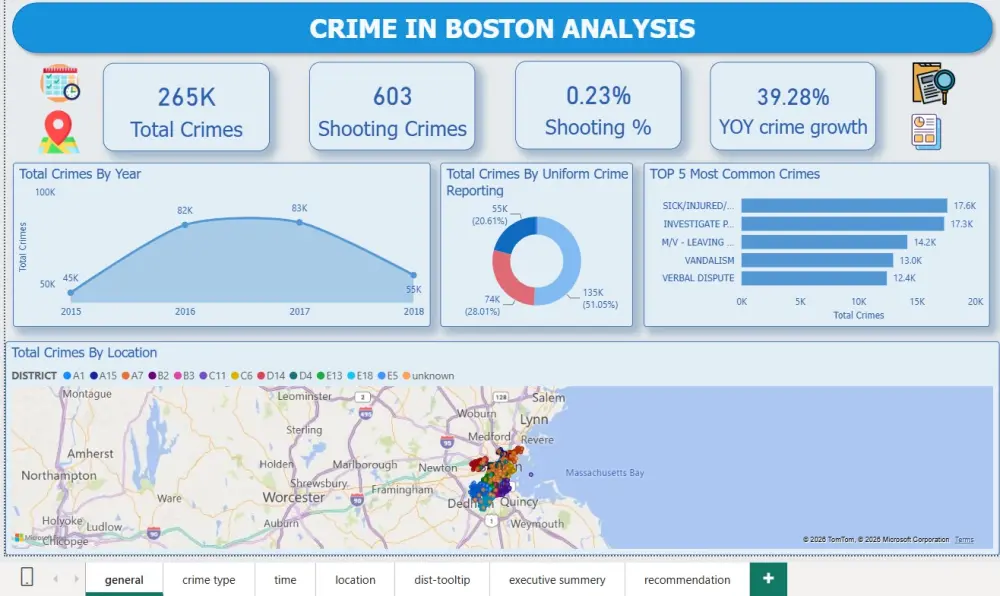Click the 2018 data point 55K

click(413, 275)
